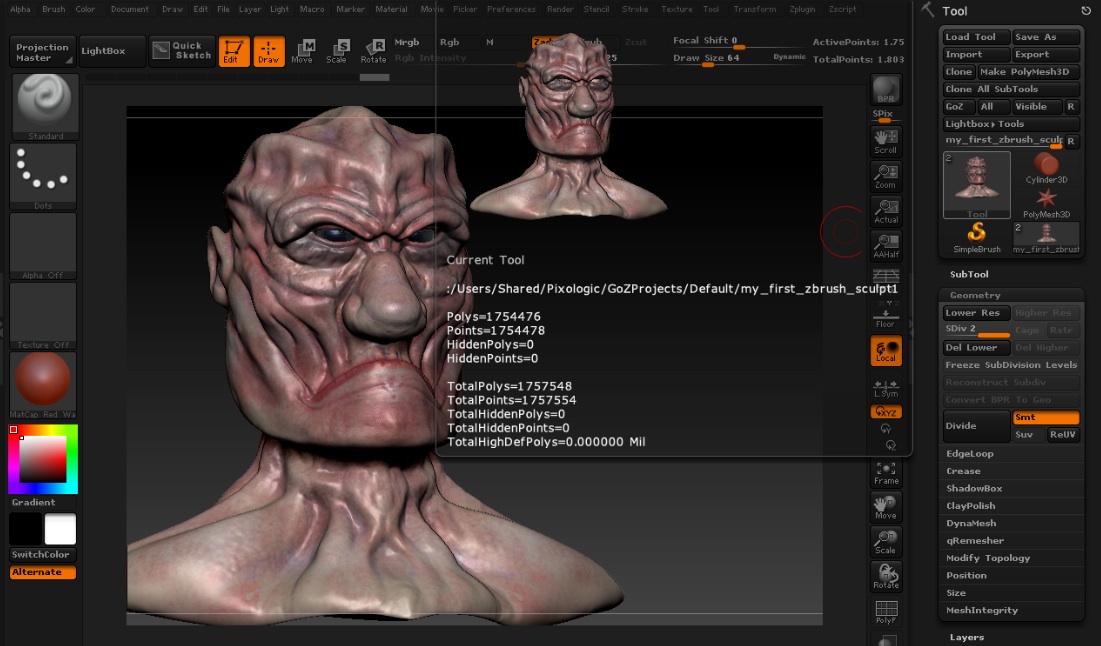
Task: Toggle the Alternate color button
Action: (x=43, y=572)
